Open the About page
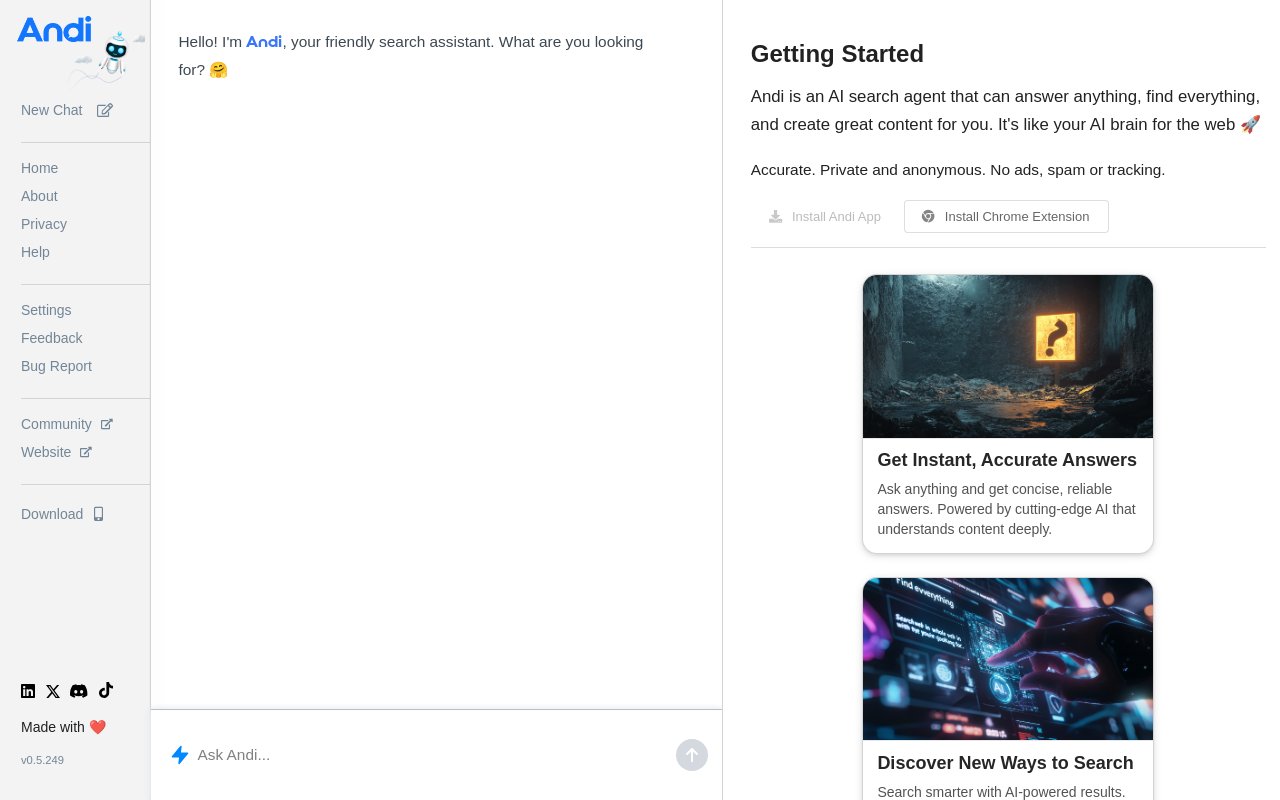 pos(39,196)
